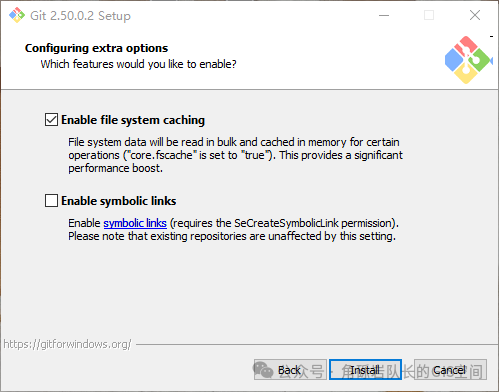This screenshot has height=392, width=499.
Task: Click the "Which features would you like to enable?" subtitle
Action: (x=138, y=64)
